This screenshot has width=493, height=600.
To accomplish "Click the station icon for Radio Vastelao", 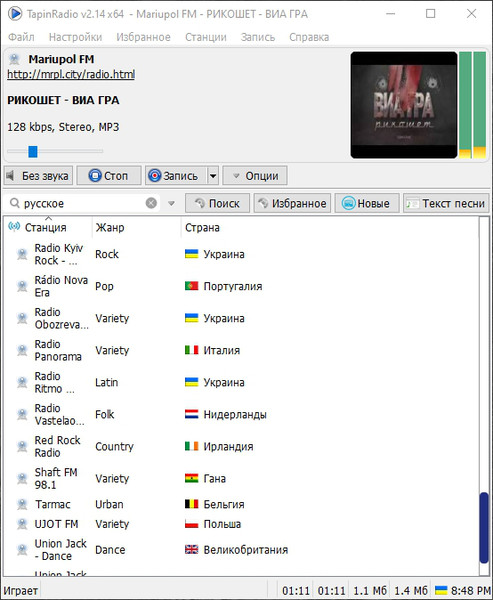I will point(22,414).
